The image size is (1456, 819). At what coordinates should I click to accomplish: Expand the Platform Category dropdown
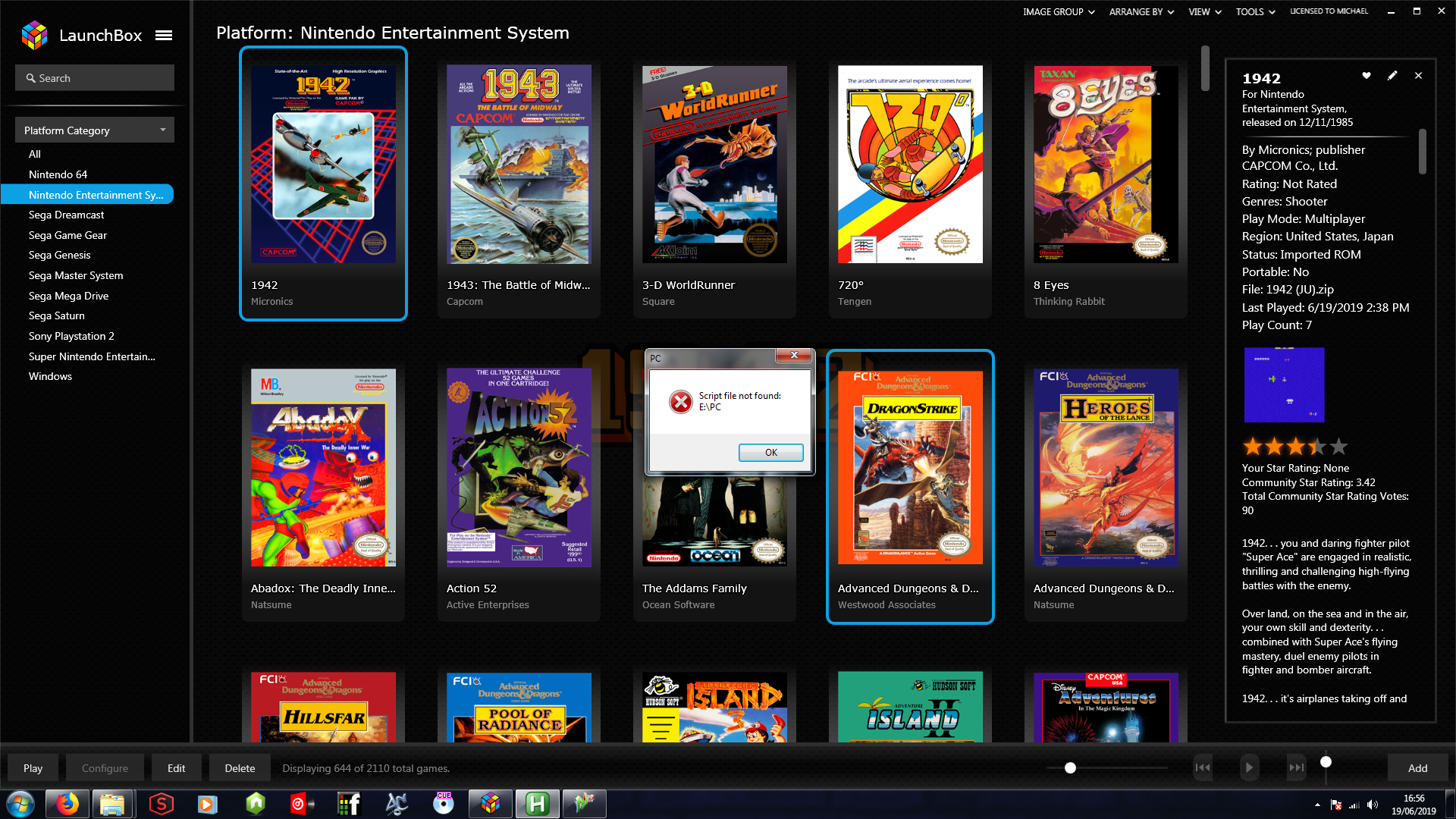tap(95, 130)
